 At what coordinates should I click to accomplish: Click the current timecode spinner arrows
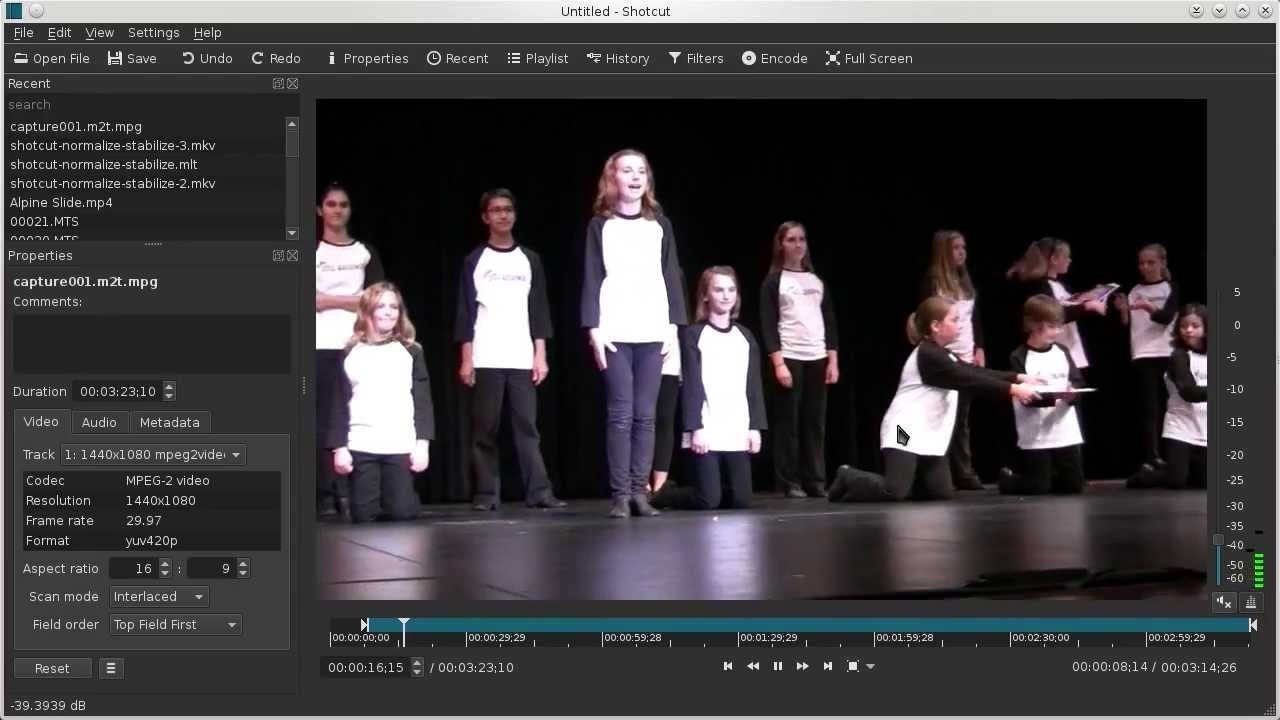(417, 667)
